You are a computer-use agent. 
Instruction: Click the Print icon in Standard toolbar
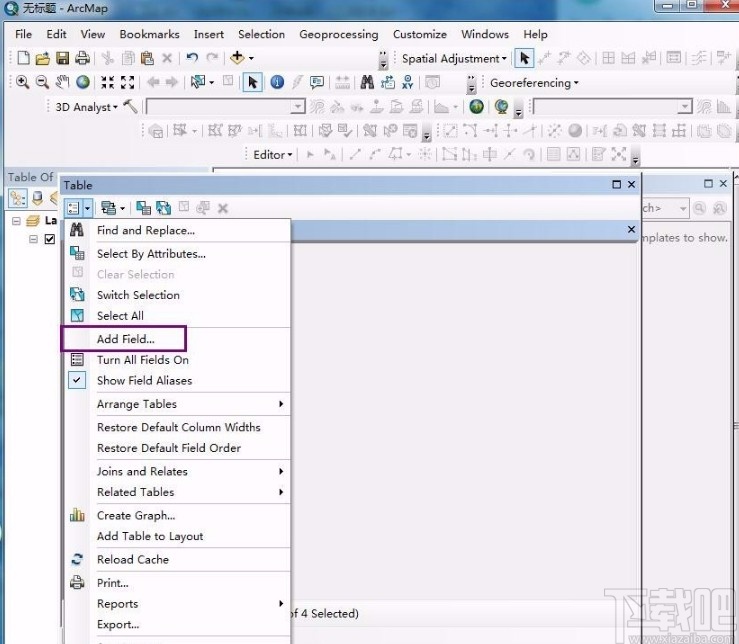(x=82, y=58)
